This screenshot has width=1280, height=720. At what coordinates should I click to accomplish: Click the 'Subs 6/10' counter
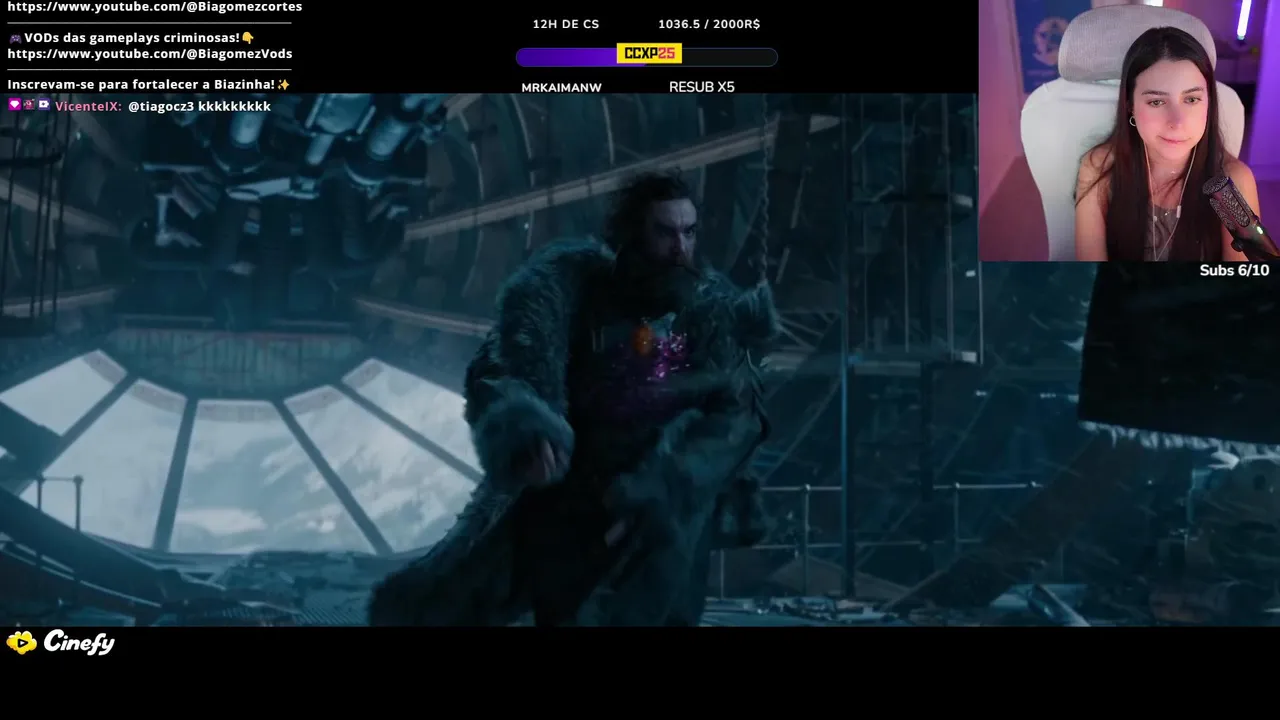click(1234, 270)
